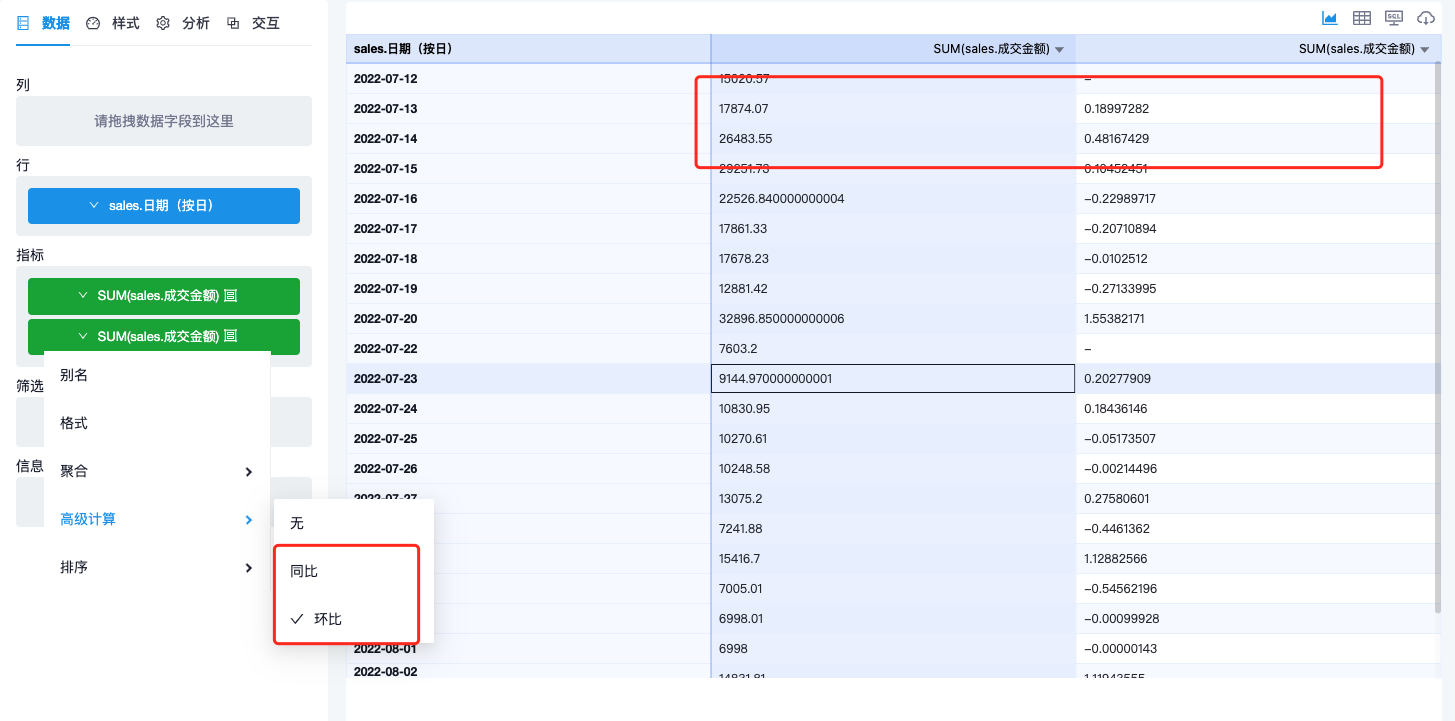The width and height of the screenshot is (1455, 721).
Task: Click the cell −0.05173507
Action: point(1259,439)
